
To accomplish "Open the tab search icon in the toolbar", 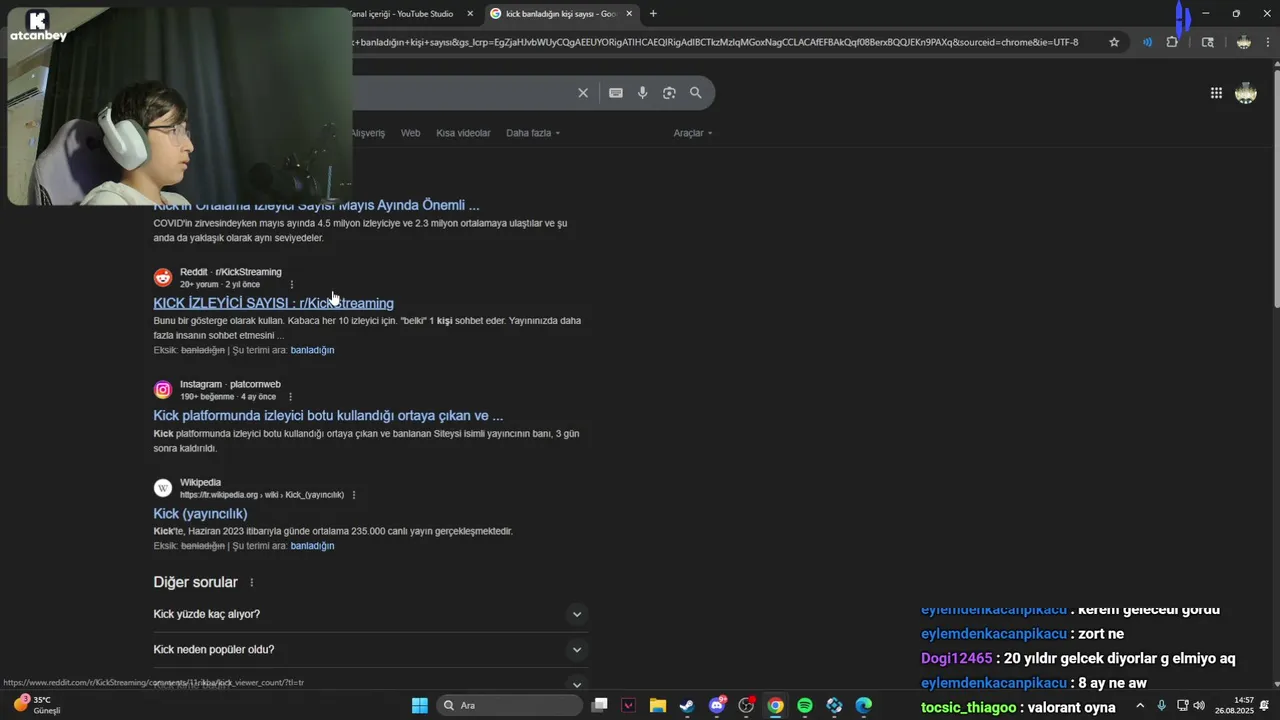I will pyautogui.click(x=1208, y=42).
